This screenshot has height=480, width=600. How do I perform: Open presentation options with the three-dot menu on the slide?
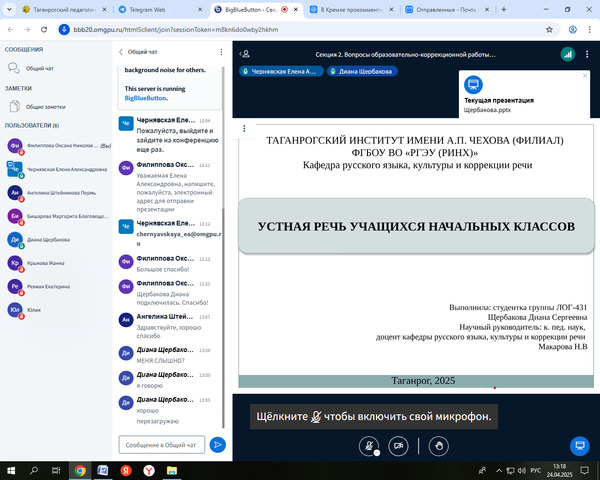245,129
